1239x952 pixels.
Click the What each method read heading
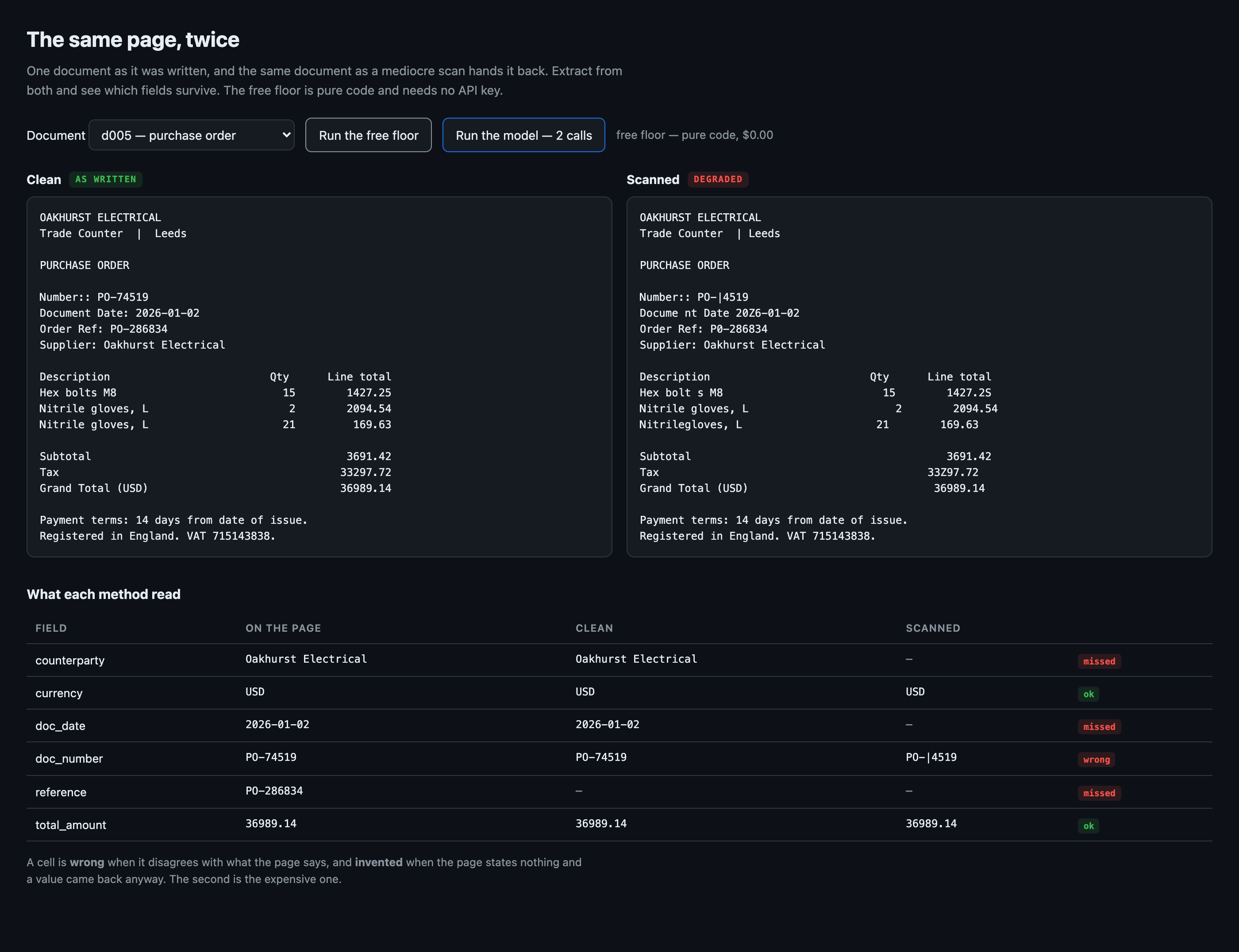(104, 594)
